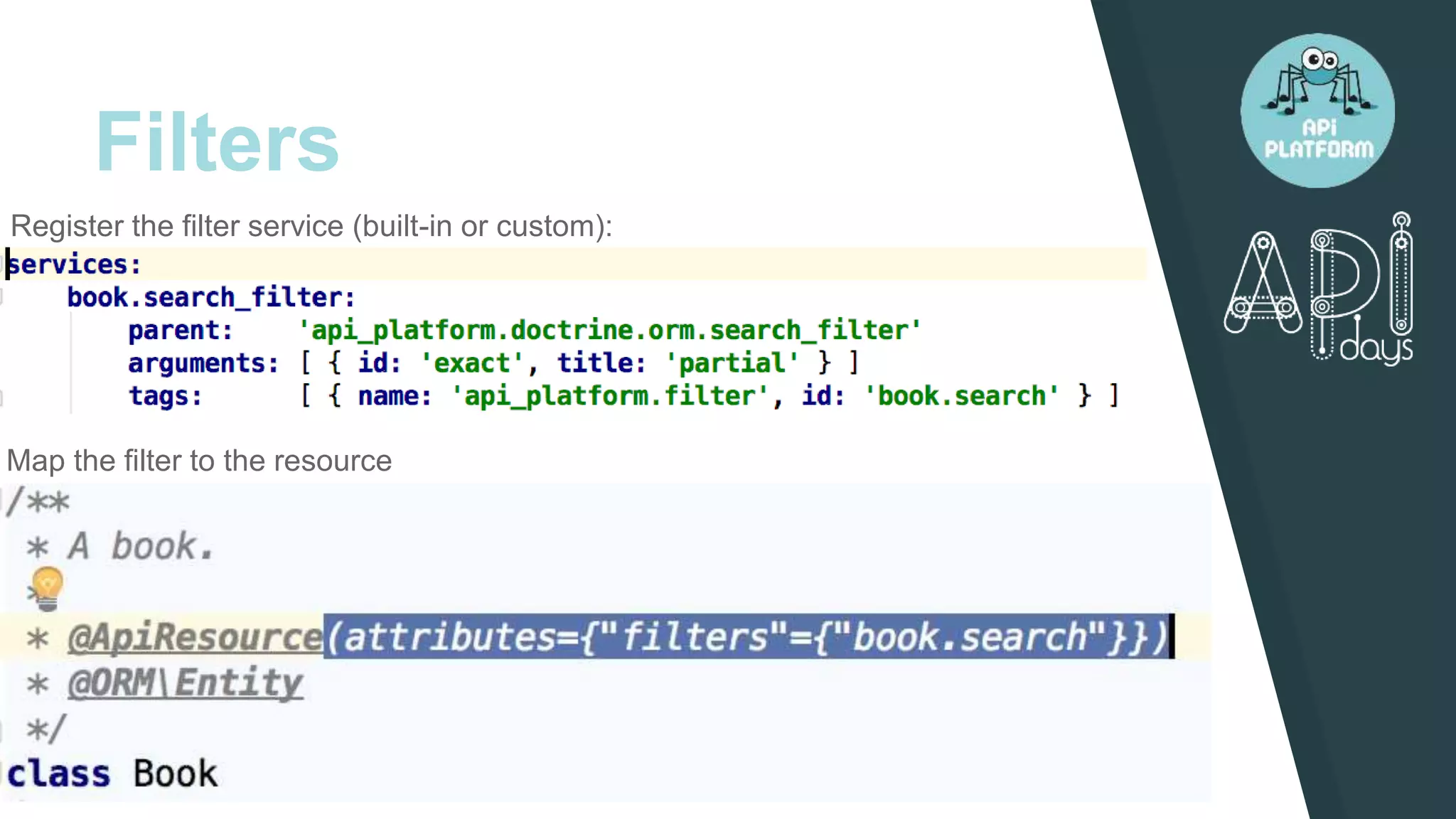Click the 'exact' value string

(472, 363)
